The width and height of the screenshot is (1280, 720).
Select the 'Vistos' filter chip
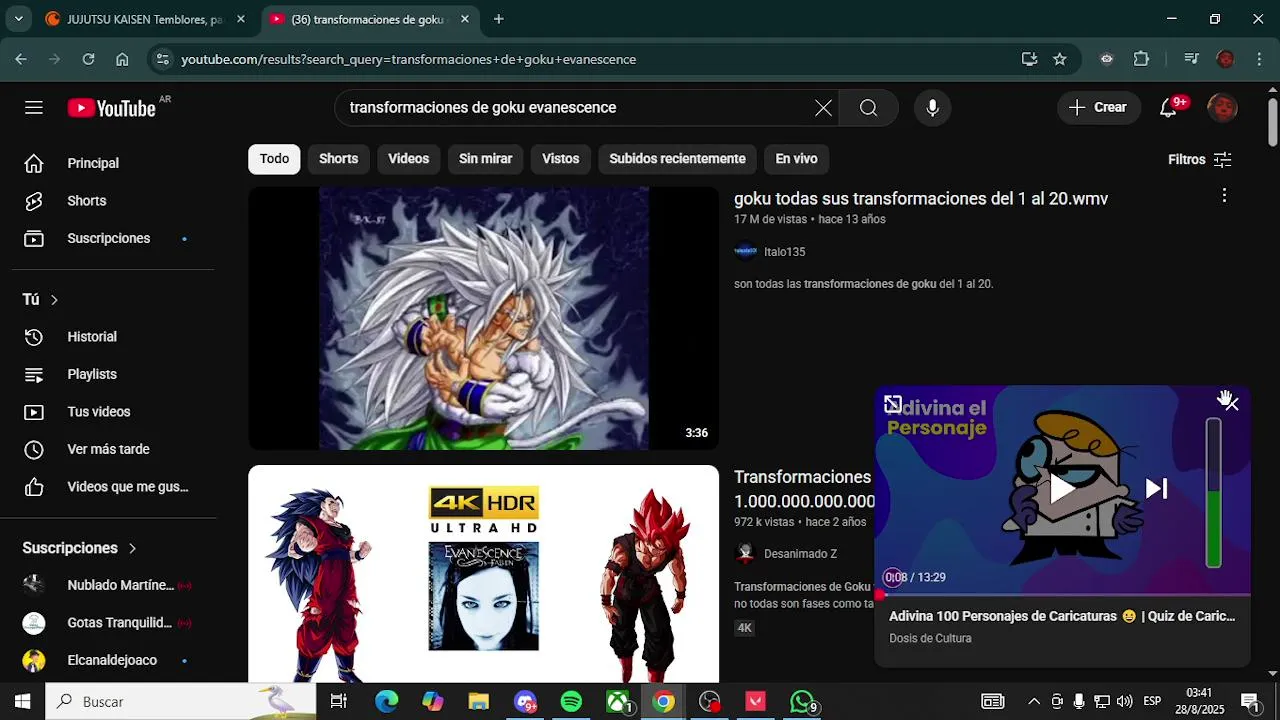point(560,159)
